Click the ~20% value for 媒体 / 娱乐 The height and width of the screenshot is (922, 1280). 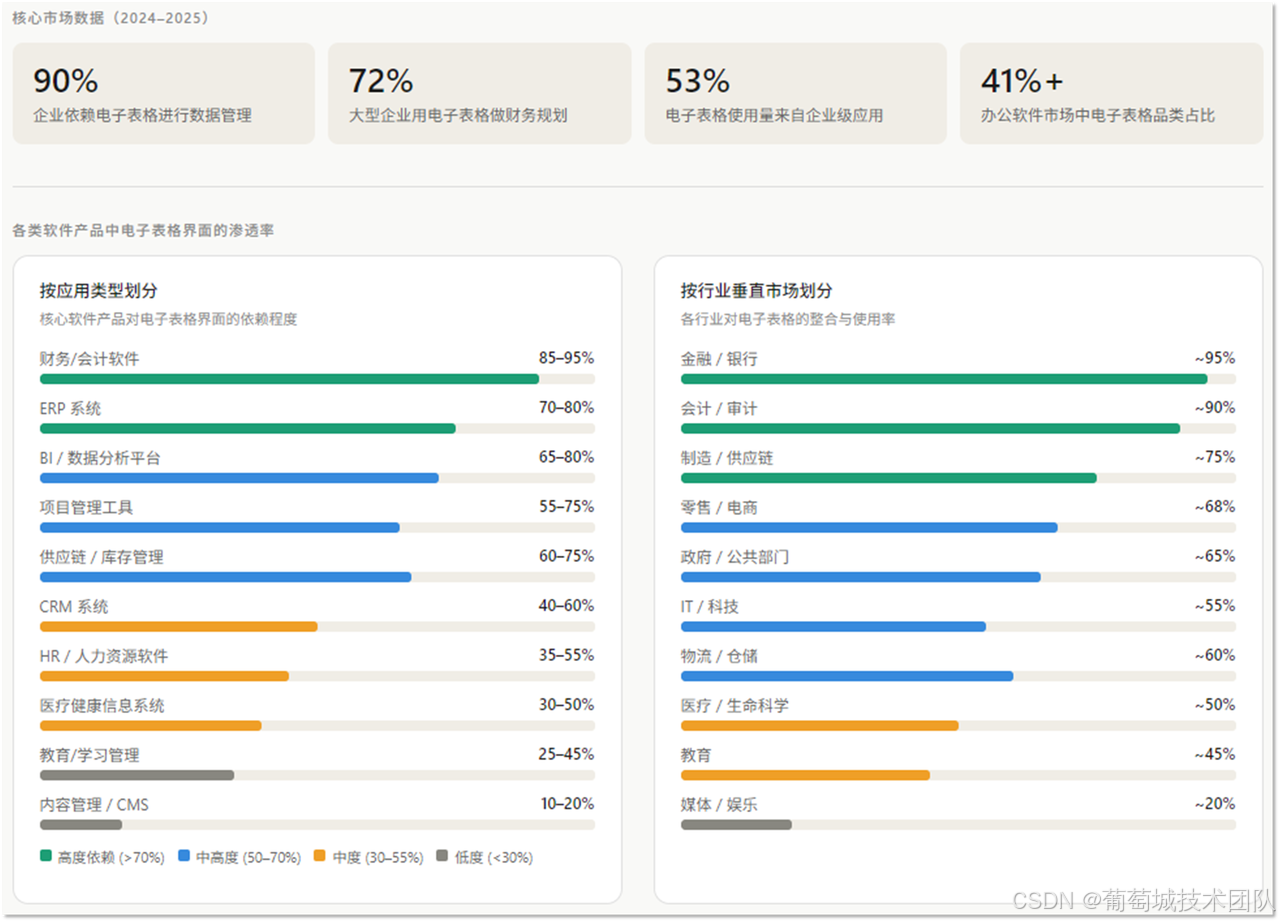1215,803
